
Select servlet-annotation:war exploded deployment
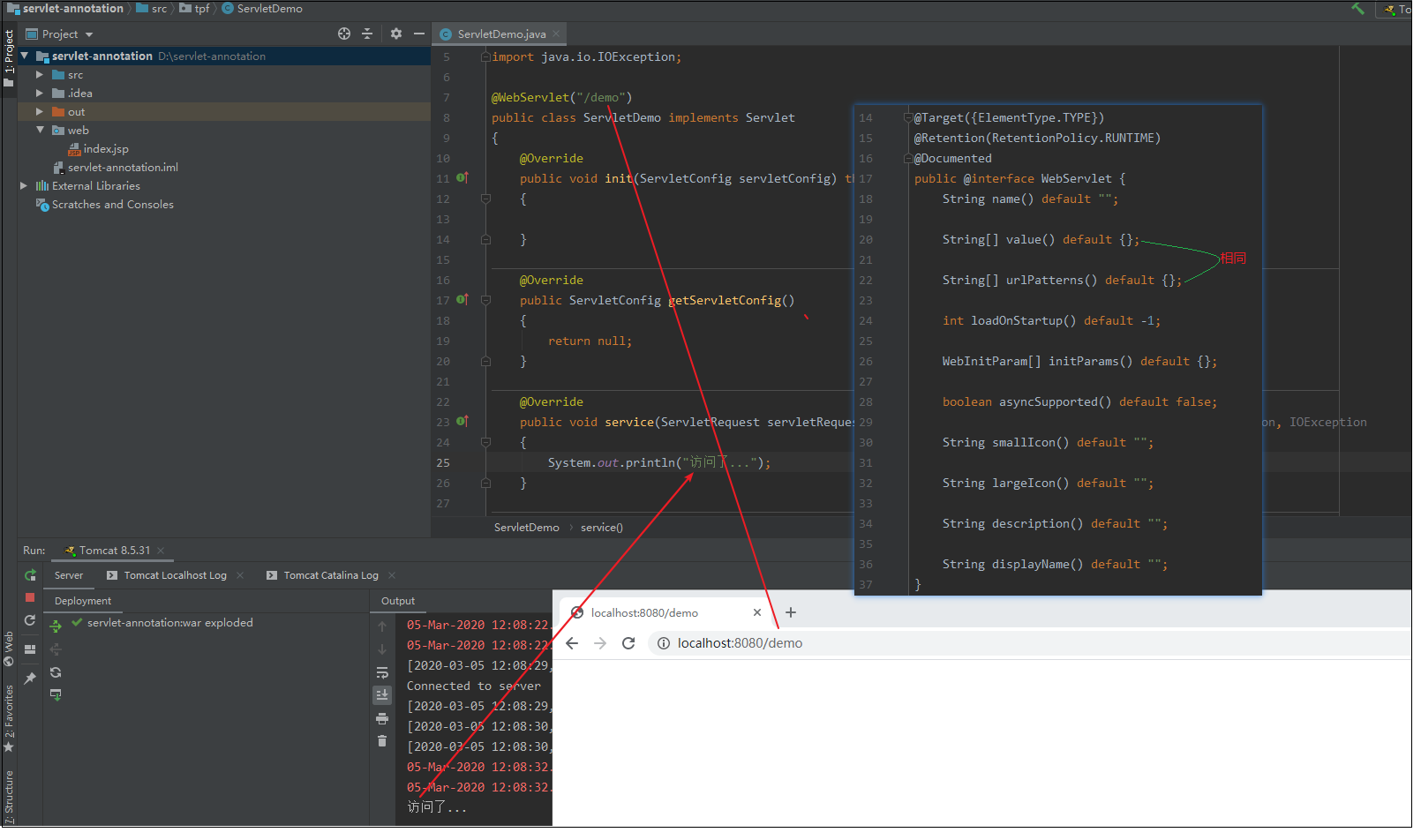pyautogui.click(x=169, y=623)
